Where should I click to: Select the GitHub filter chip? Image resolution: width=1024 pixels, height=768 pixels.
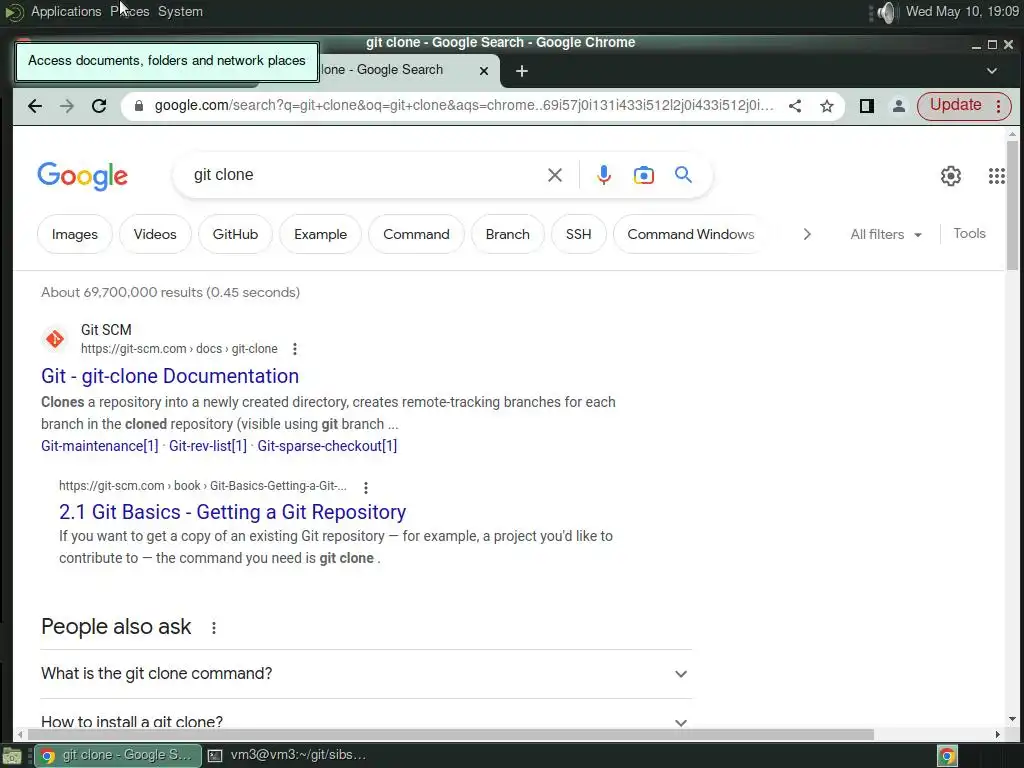click(x=235, y=234)
